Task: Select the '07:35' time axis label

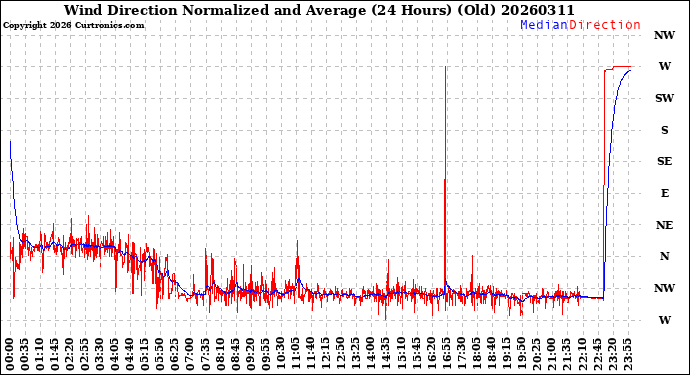Action: (205, 354)
